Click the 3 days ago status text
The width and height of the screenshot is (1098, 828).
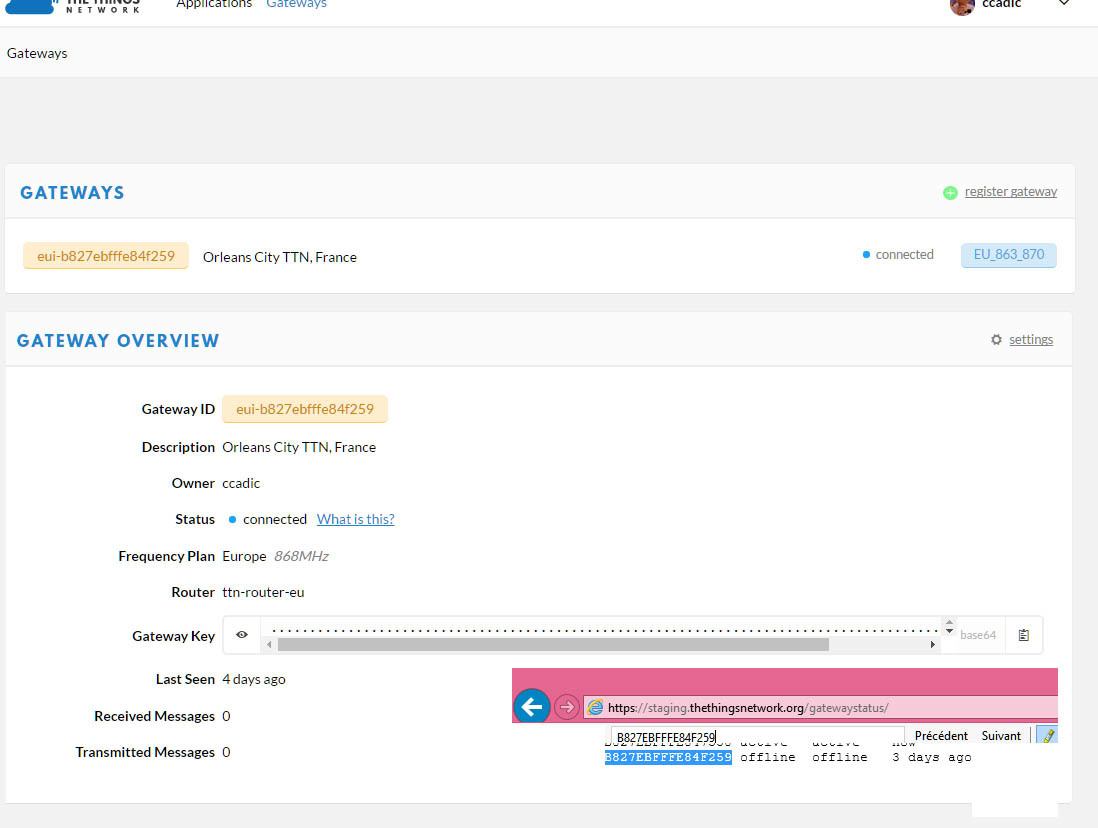pyautogui.click(x=931, y=757)
